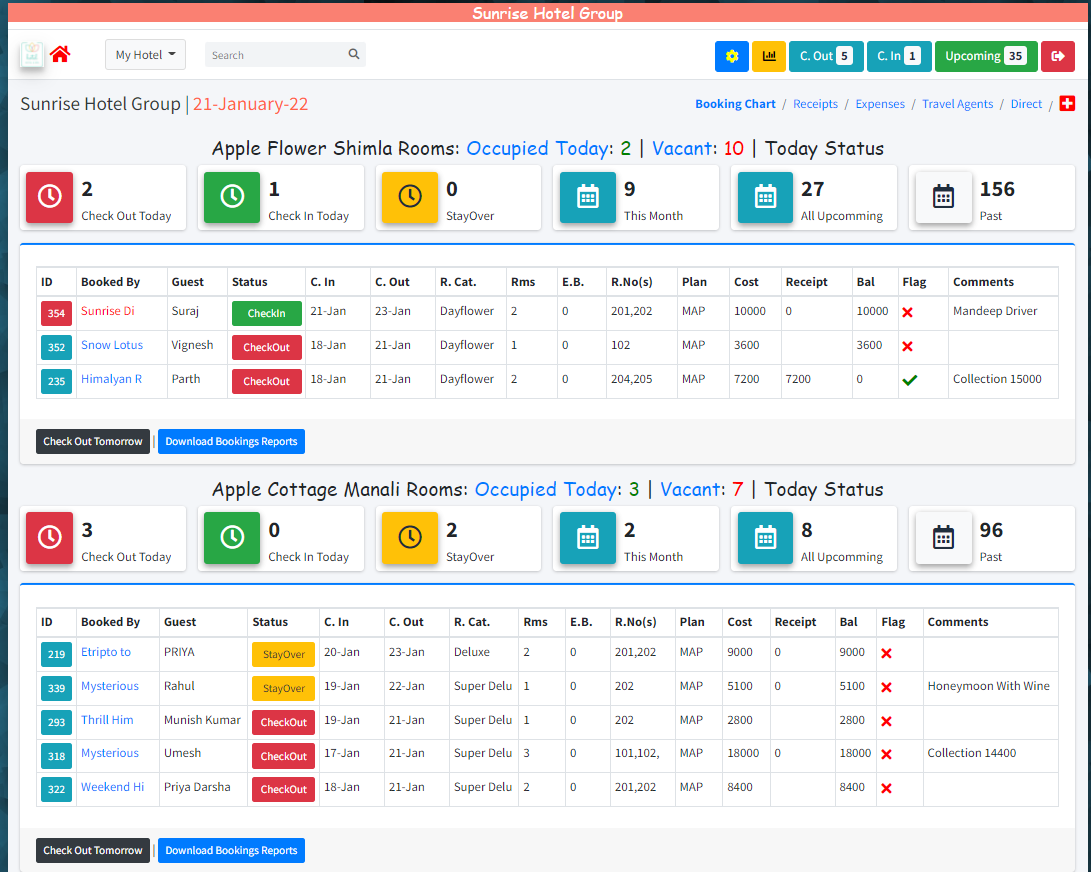
Task: Go to Receipts section
Action: tap(815, 104)
